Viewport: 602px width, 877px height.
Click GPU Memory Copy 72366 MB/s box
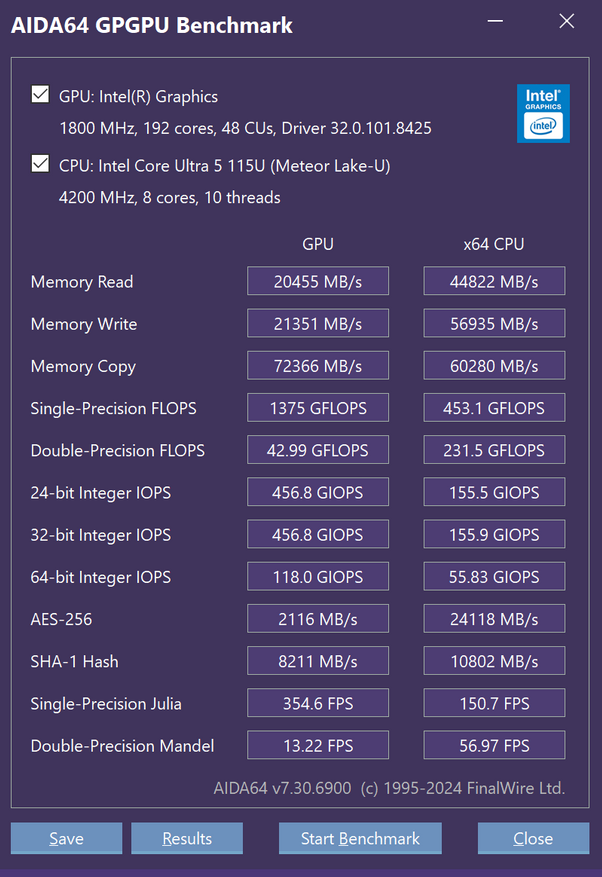(318, 365)
